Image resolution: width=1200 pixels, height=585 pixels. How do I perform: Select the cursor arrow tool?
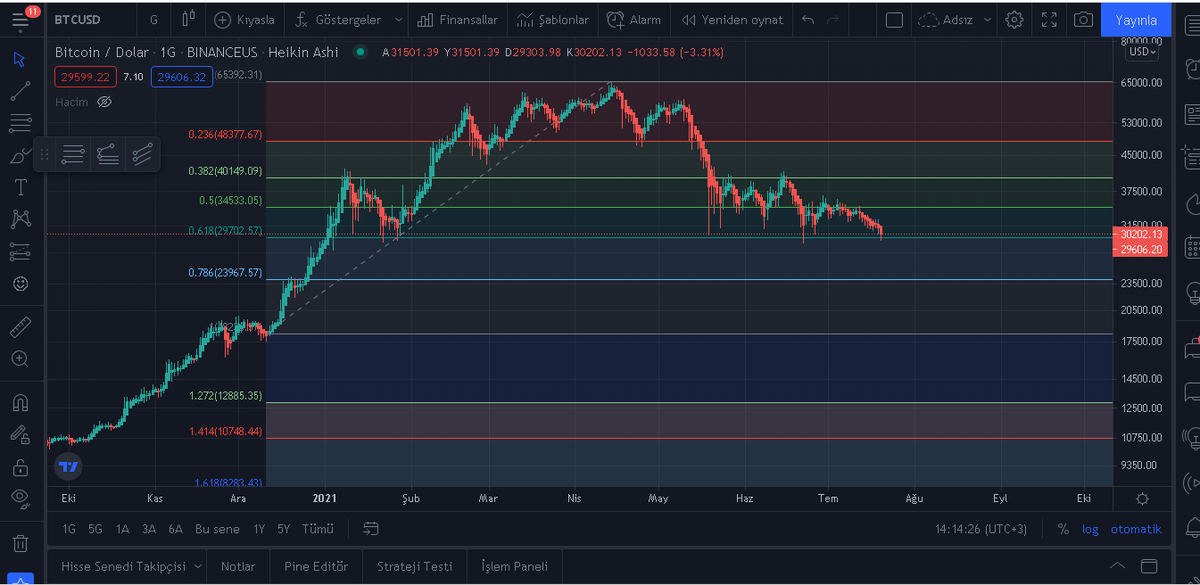pos(20,59)
